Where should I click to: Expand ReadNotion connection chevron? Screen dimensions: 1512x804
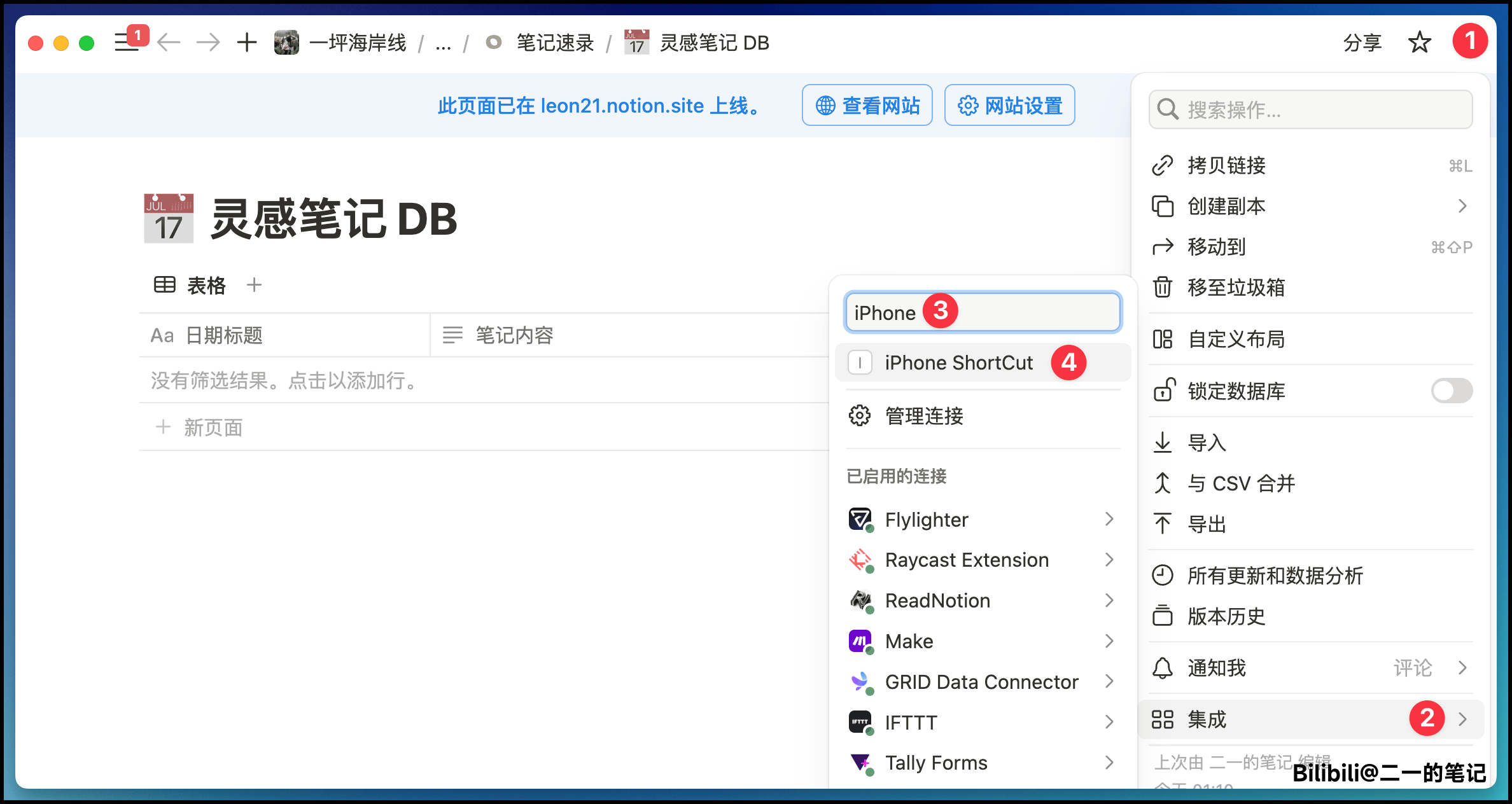[x=1109, y=600]
